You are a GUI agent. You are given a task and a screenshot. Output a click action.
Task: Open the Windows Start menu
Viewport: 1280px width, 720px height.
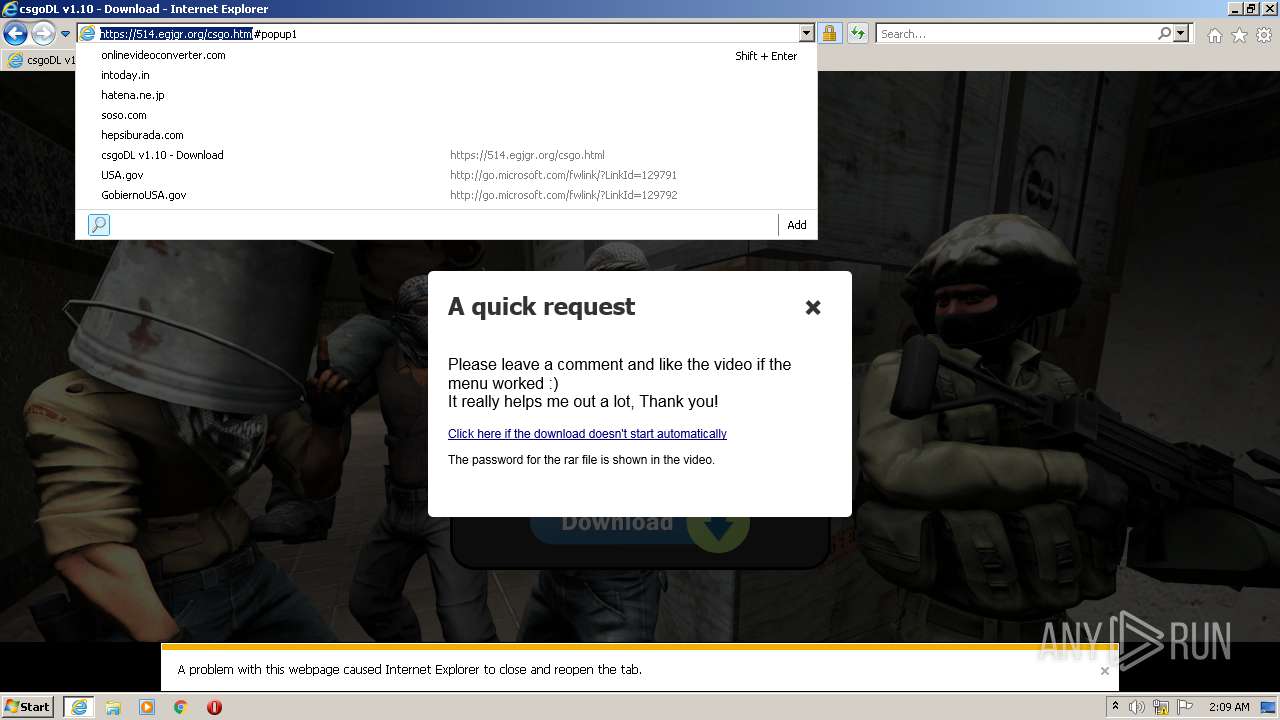coord(28,707)
